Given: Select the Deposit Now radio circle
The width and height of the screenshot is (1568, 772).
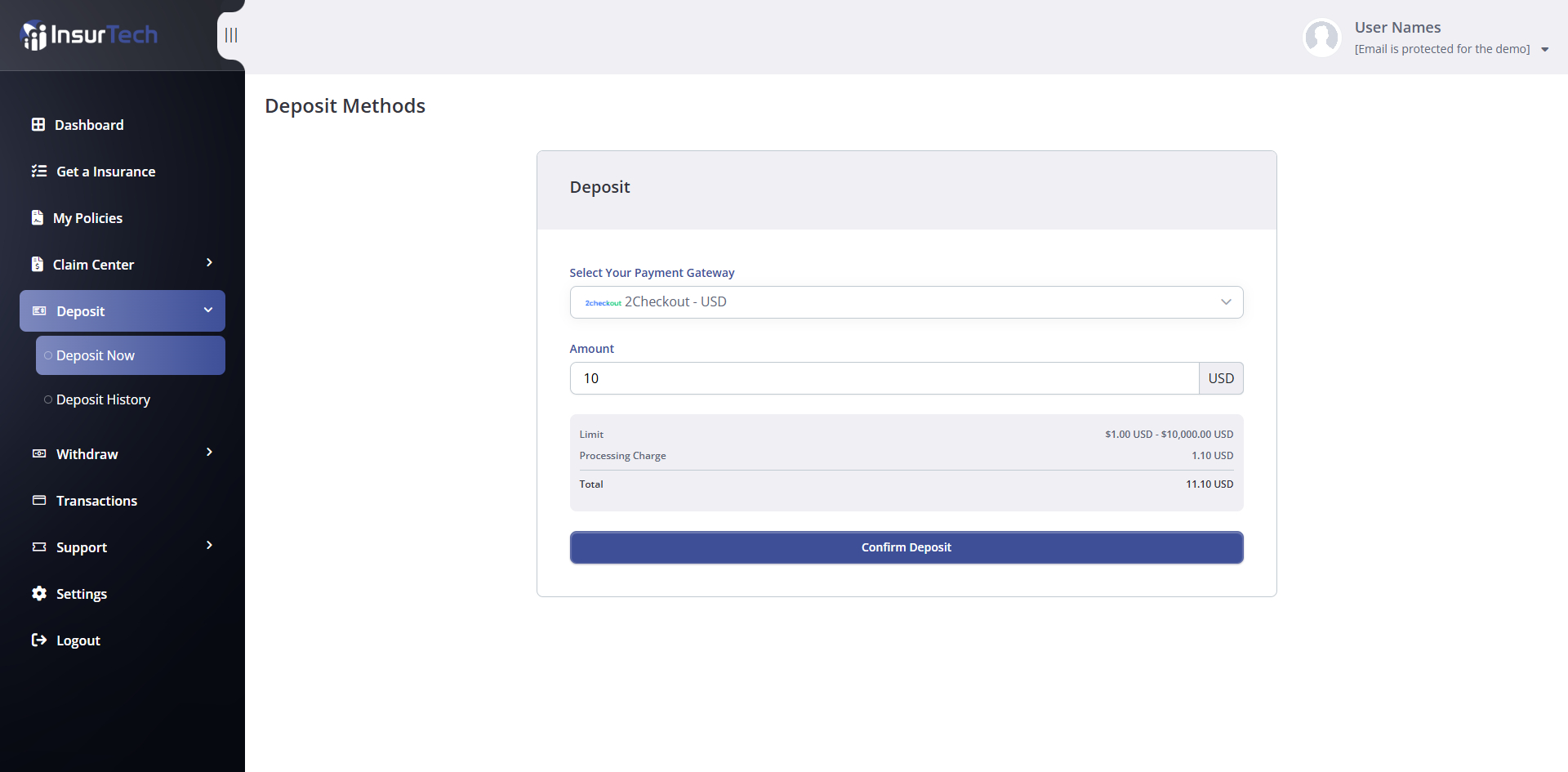Looking at the screenshot, I should pos(48,355).
